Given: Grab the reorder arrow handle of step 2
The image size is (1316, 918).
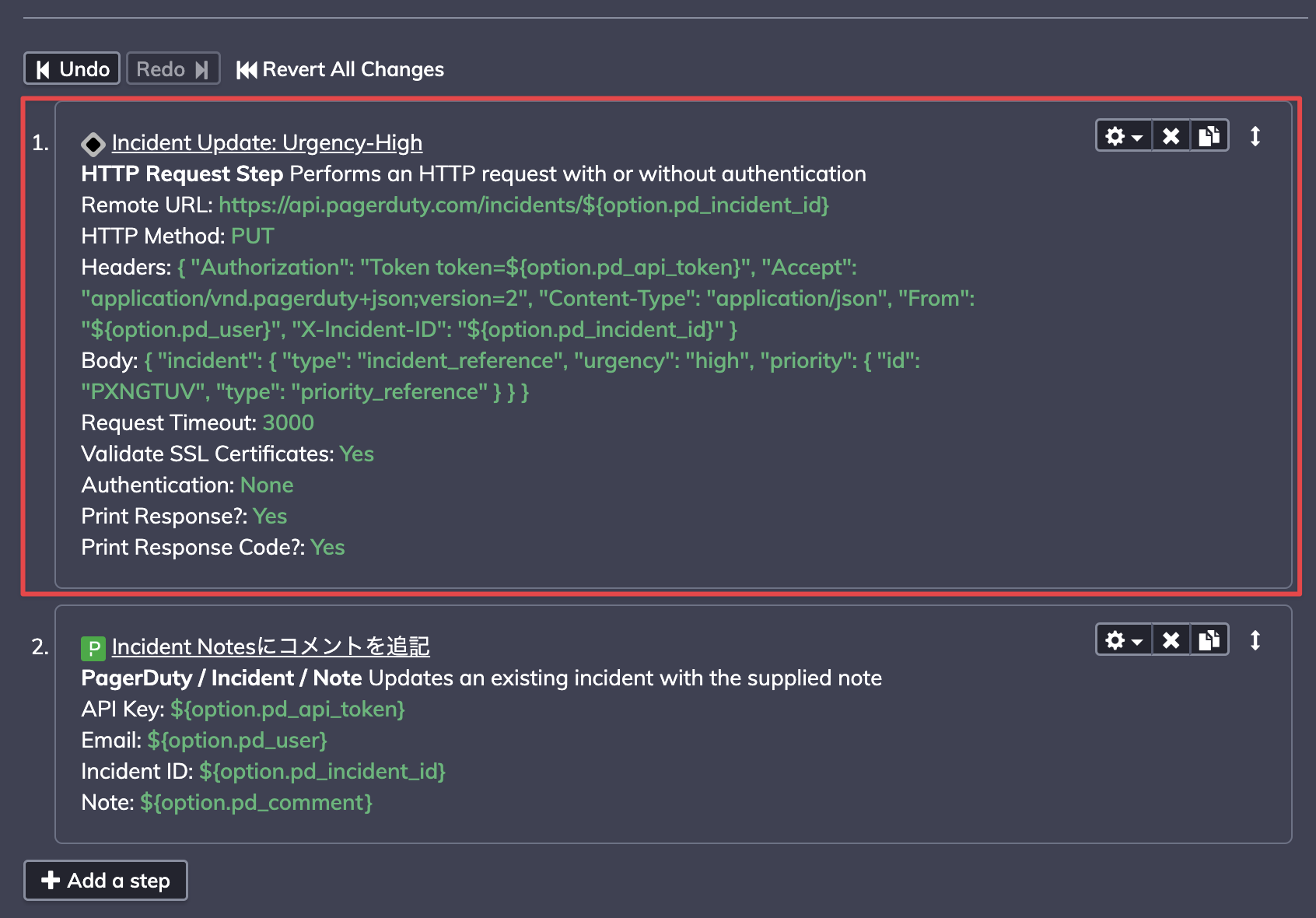Looking at the screenshot, I should pos(1255,640).
